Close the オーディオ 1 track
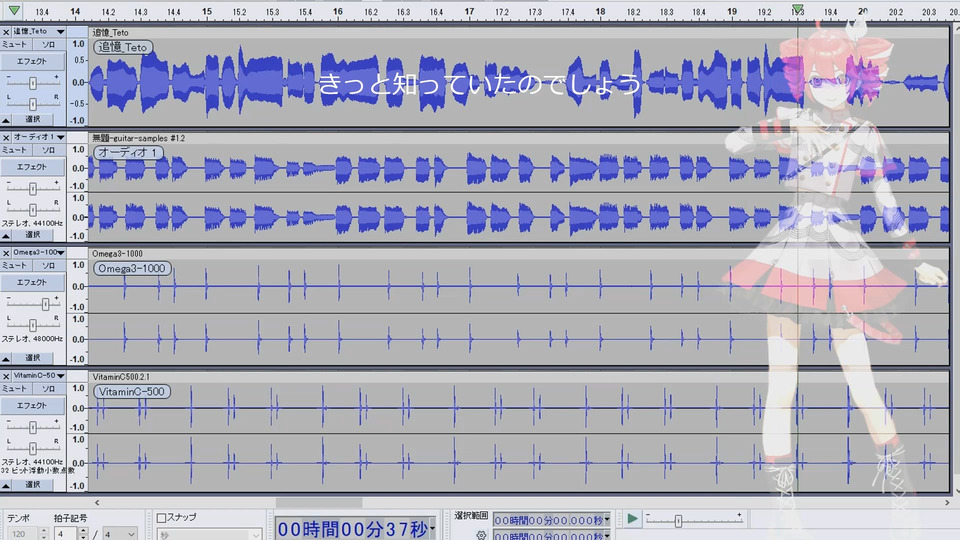The height and width of the screenshot is (540, 960). (x=6, y=138)
